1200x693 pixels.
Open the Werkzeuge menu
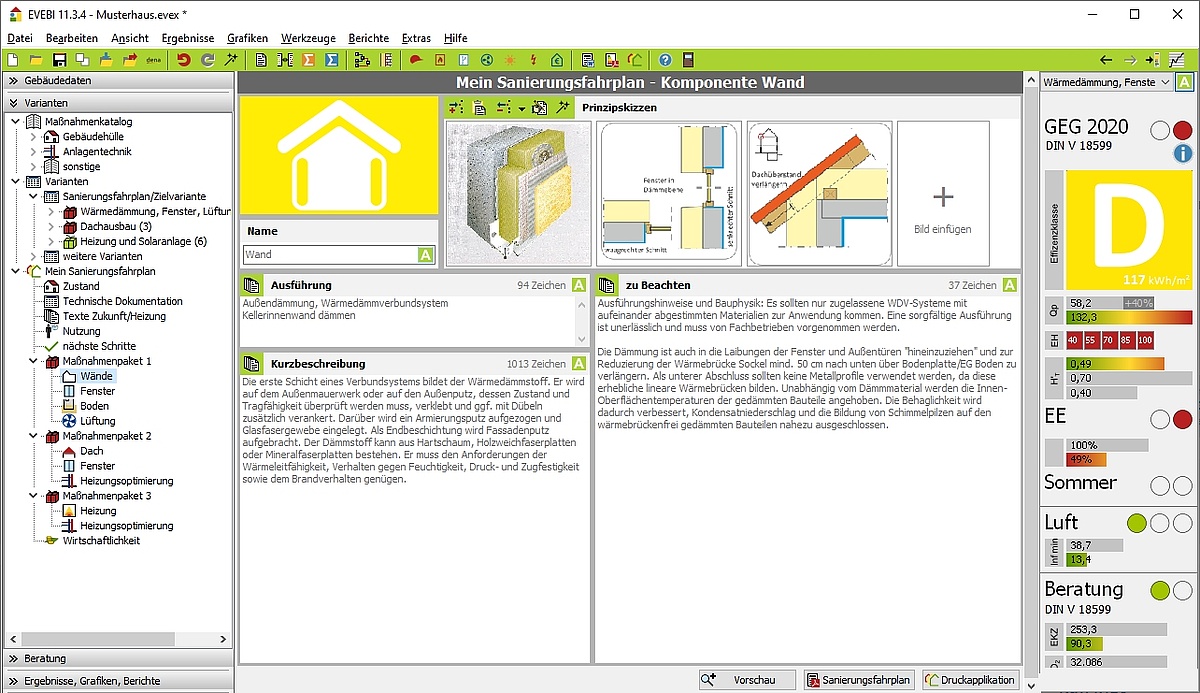click(308, 38)
